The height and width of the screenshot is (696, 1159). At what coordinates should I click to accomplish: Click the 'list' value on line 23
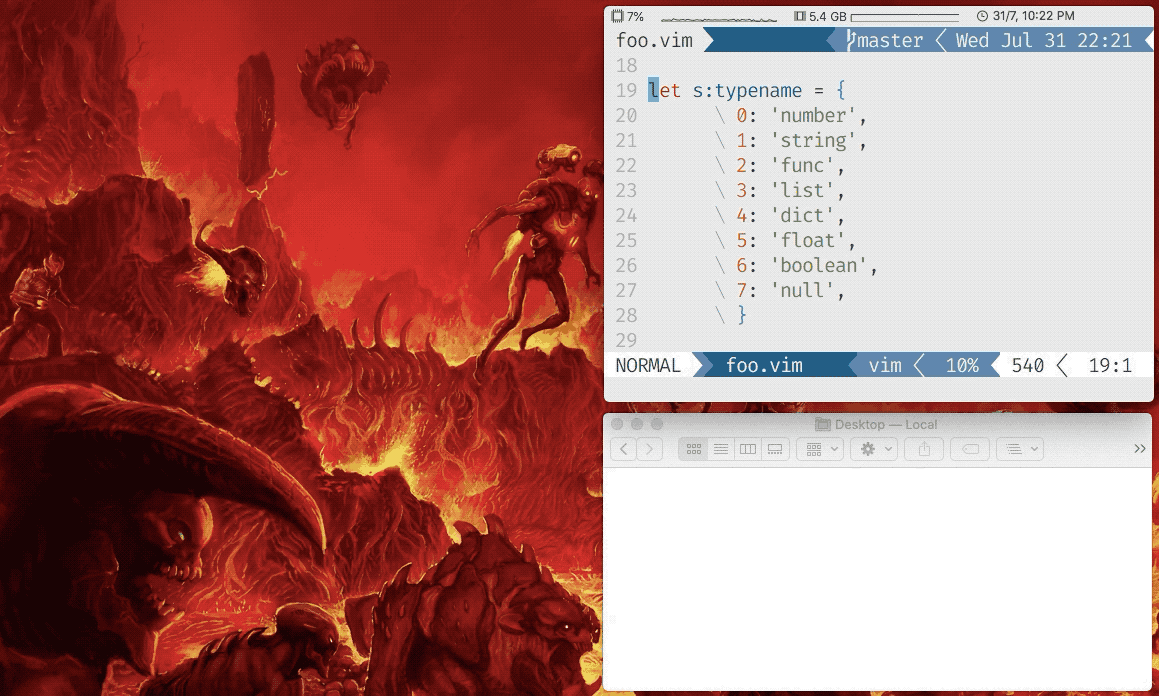tap(802, 191)
